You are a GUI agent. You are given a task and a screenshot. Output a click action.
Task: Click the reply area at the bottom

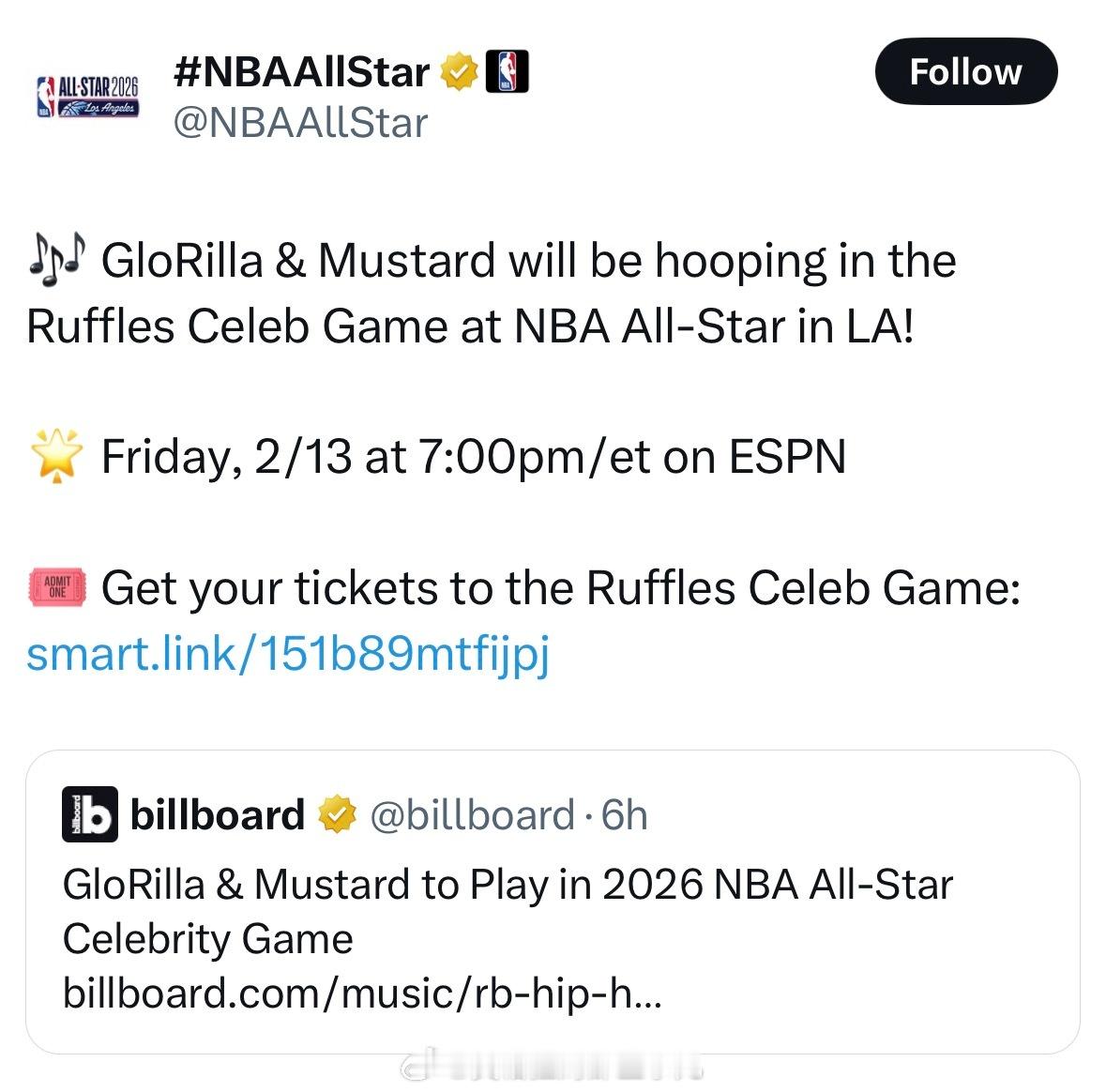pos(553,1076)
